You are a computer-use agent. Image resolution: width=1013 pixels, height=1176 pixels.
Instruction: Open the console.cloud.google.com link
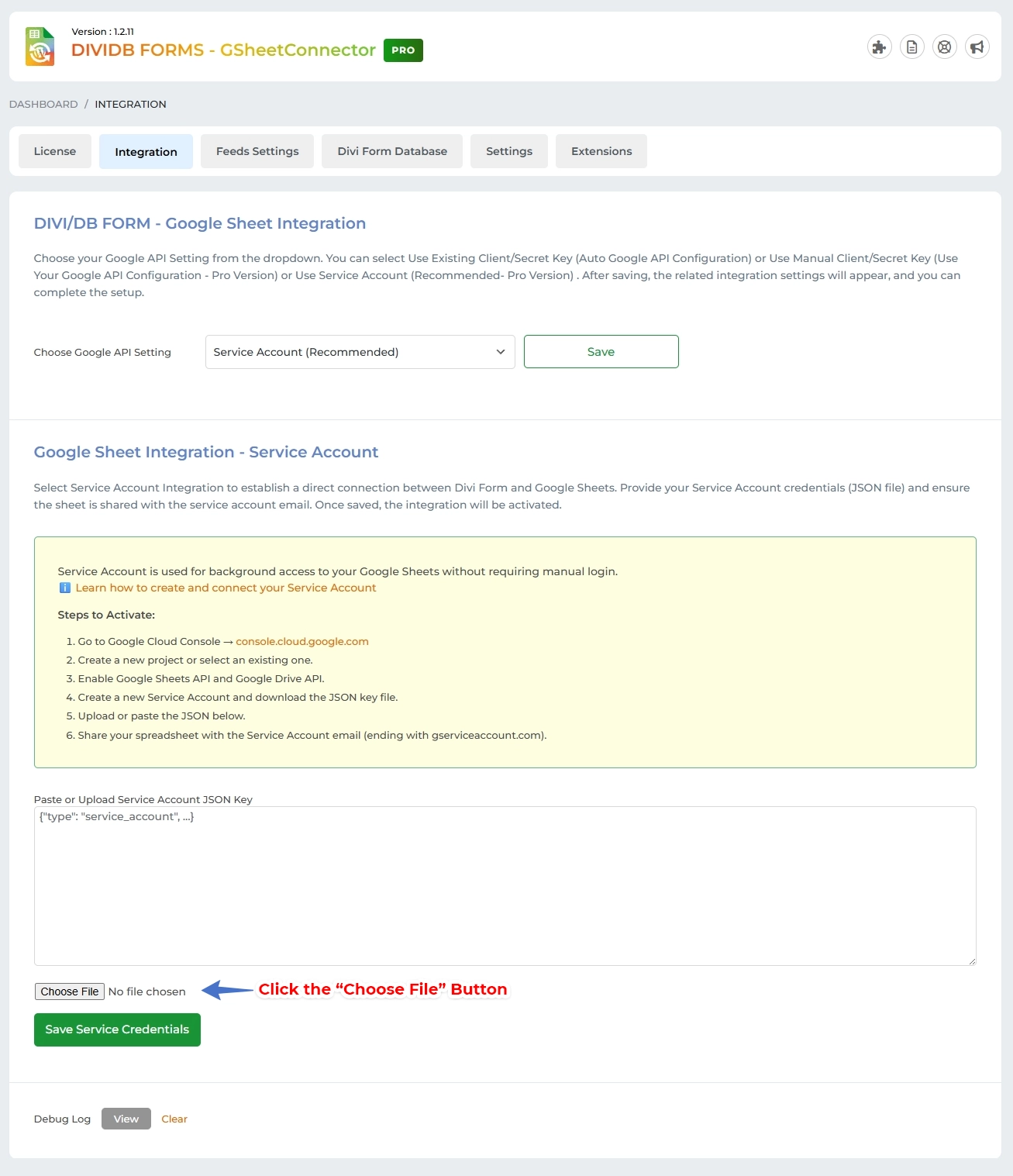pyautogui.click(x=301, y=641)
